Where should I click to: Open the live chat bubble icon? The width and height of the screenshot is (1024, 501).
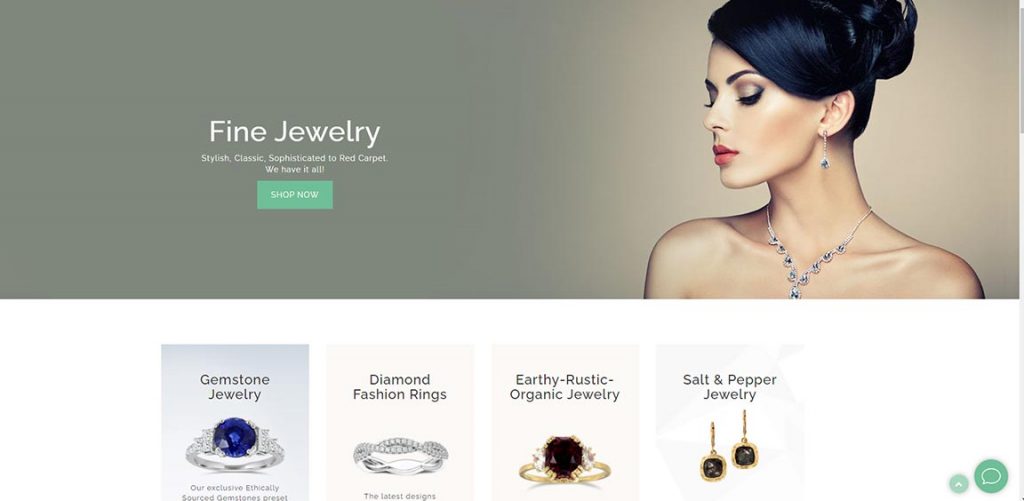991,476
